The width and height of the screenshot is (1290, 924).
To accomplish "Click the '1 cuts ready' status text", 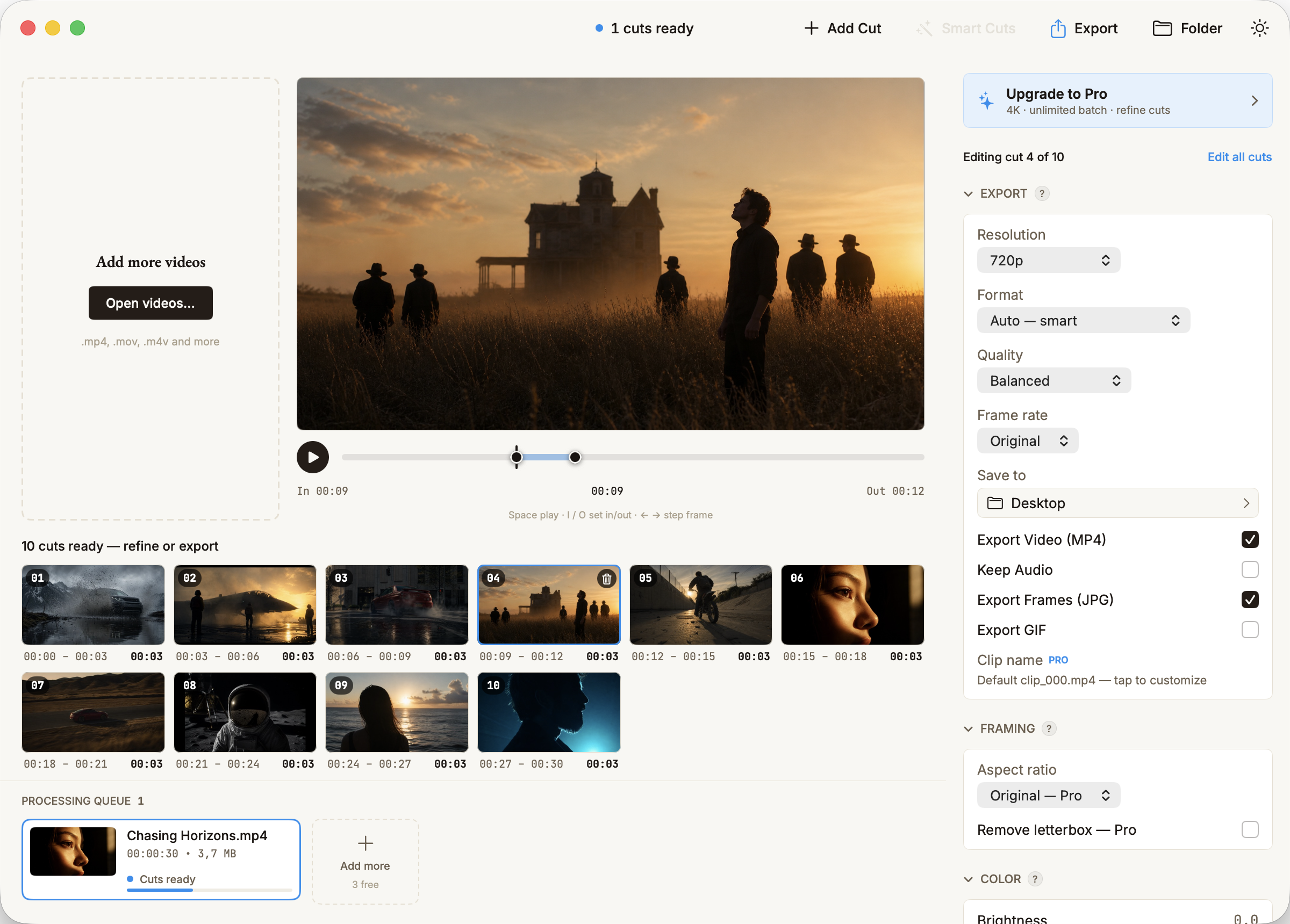I will coord(652,28).
